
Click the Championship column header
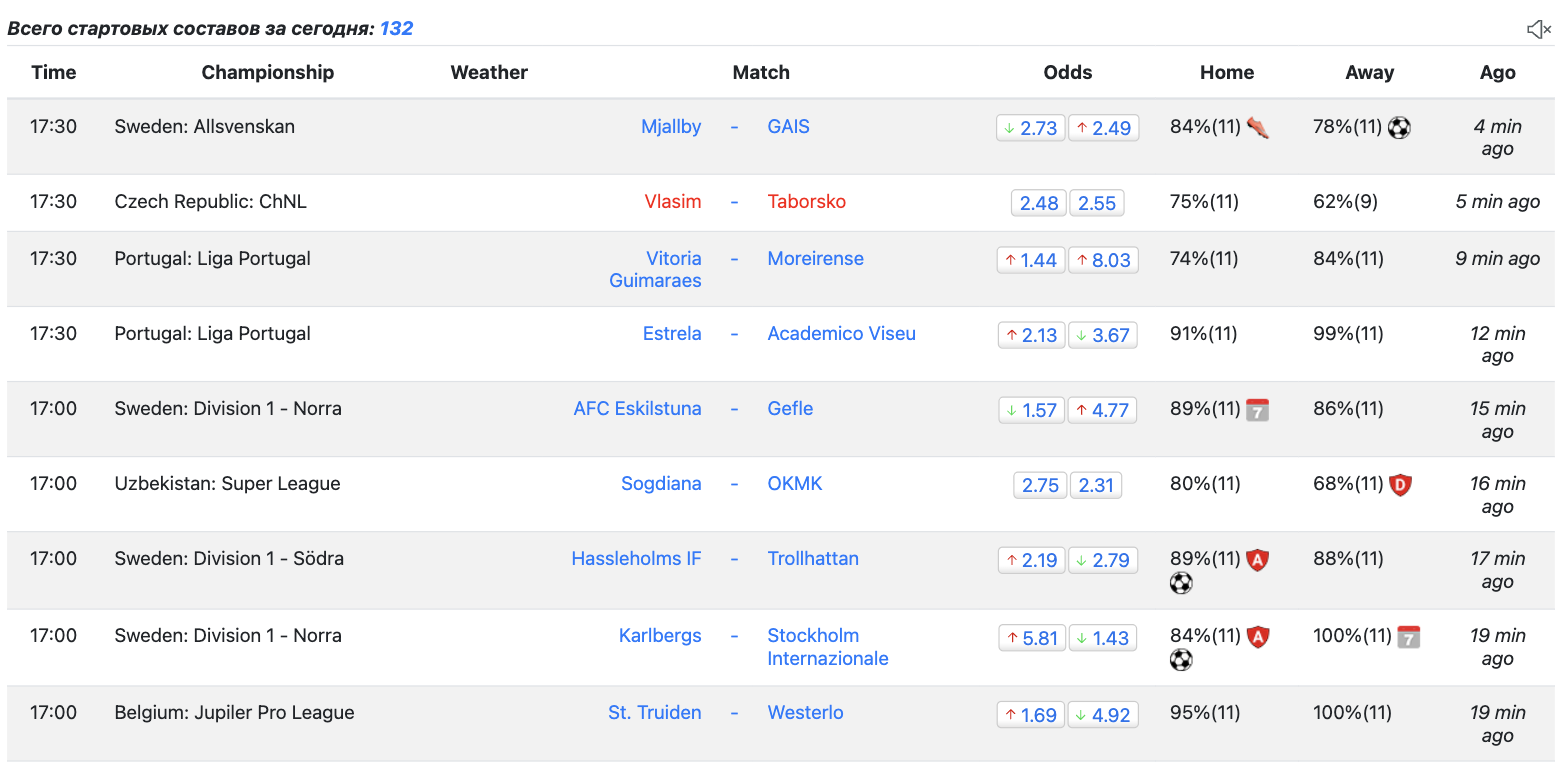(x=268, y=72)
